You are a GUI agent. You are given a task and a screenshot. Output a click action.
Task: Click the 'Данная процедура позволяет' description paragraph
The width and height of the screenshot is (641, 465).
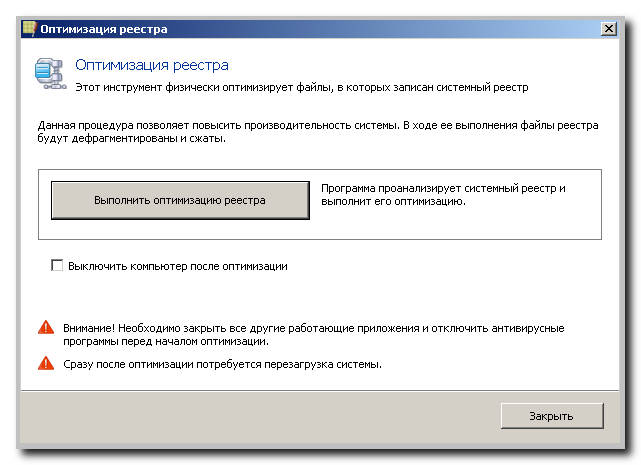coord(318,132)
